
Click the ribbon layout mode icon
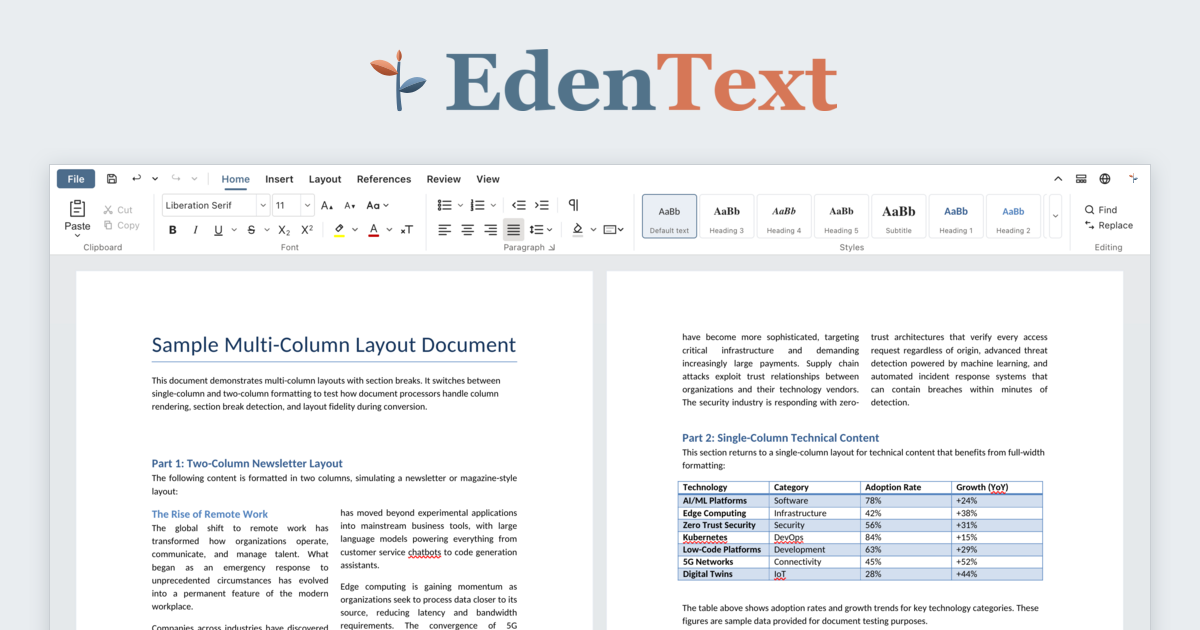pyautogui.click(x=1081, y=179)
